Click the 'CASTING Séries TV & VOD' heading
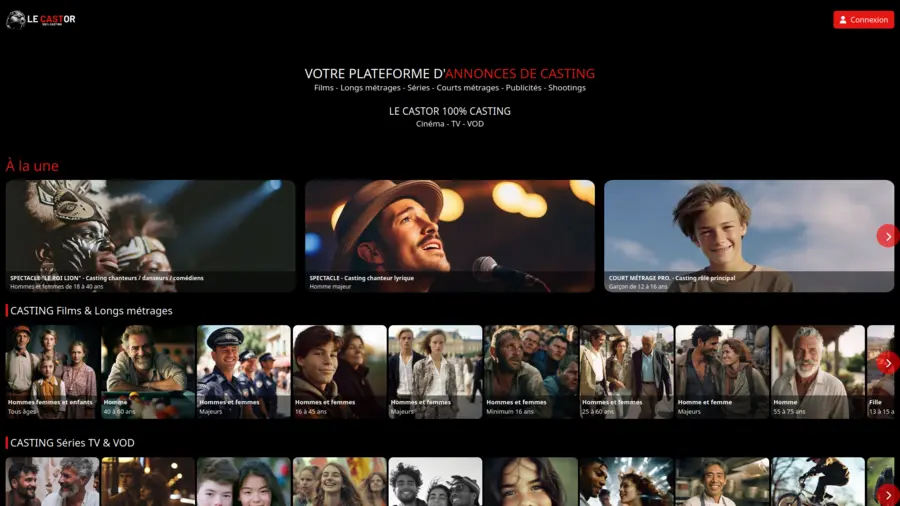Image resolution: width=900 pixels, height=506 pixels. click(72, 443)
